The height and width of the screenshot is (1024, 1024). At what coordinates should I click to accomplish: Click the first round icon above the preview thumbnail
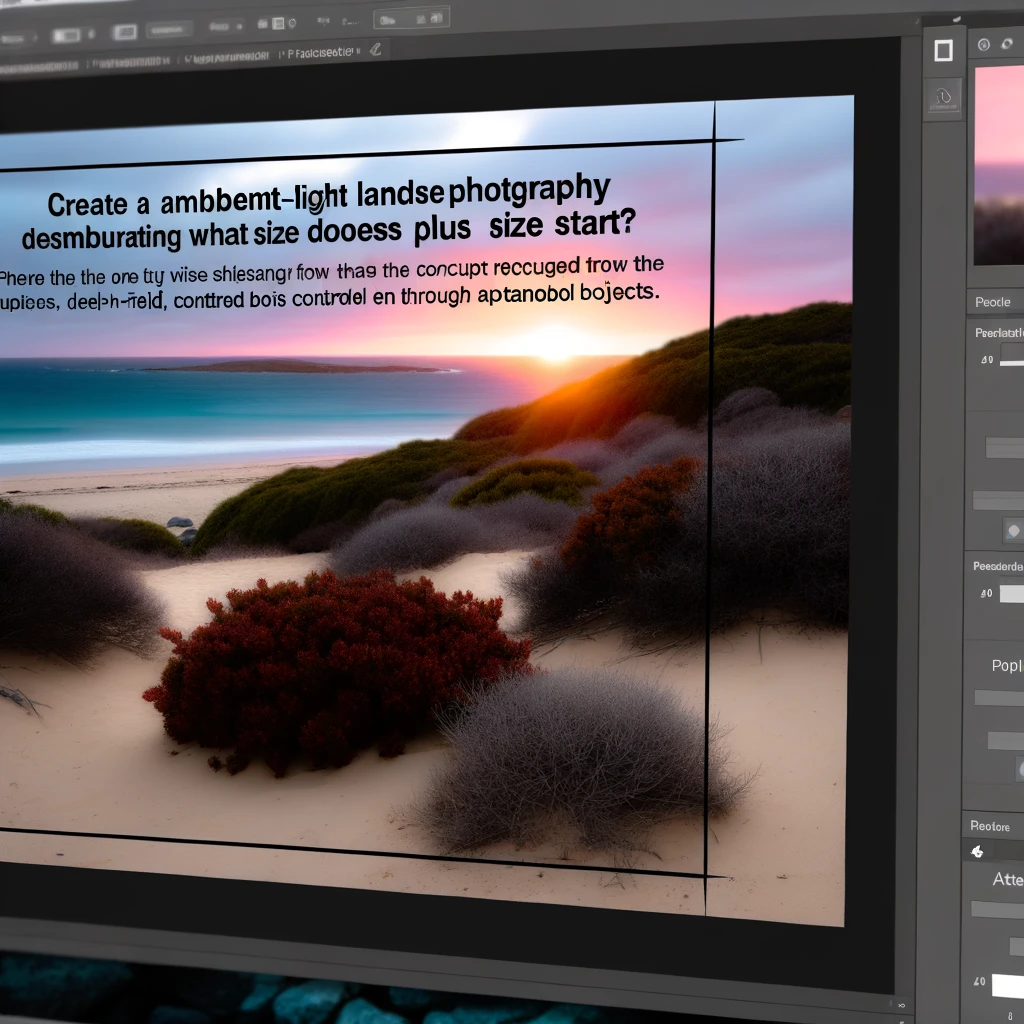[984, 44]
